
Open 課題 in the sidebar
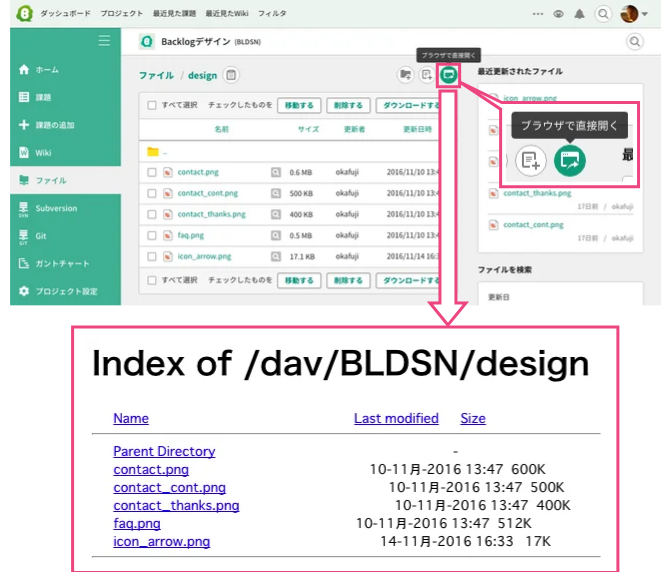point(65,97)
